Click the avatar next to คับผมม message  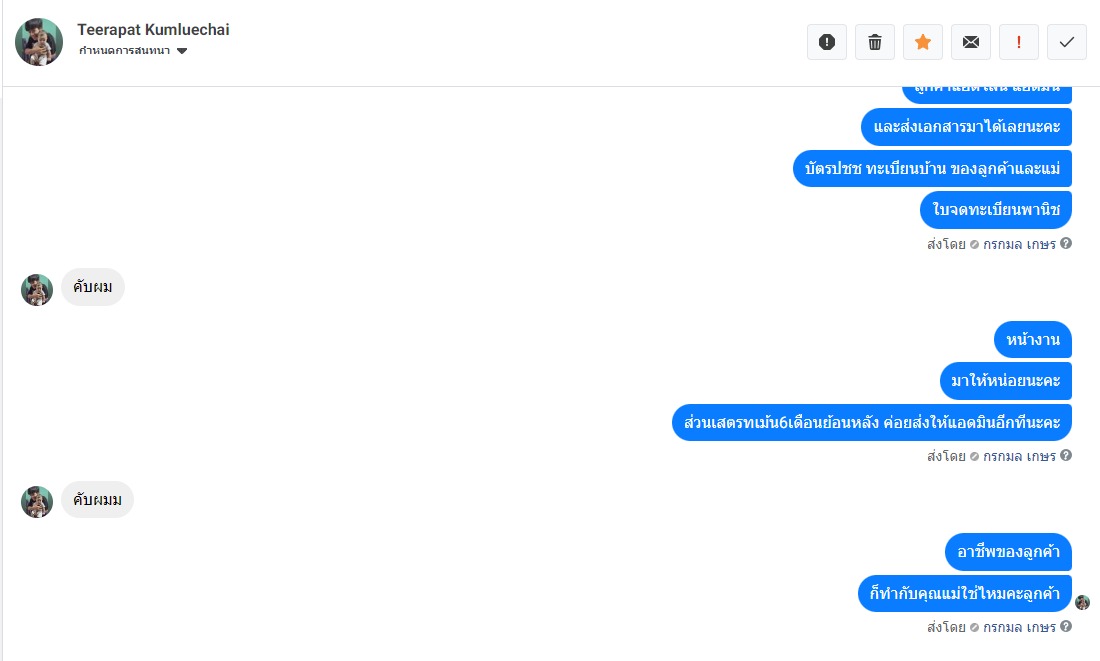pos(37,502)
